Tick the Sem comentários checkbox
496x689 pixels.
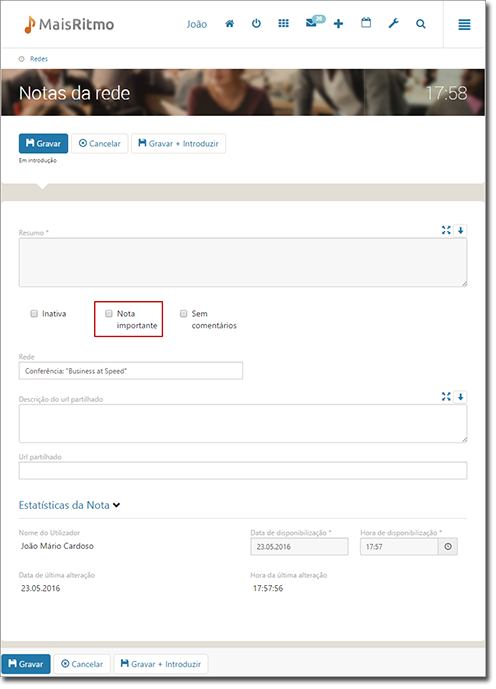point(184,313)
